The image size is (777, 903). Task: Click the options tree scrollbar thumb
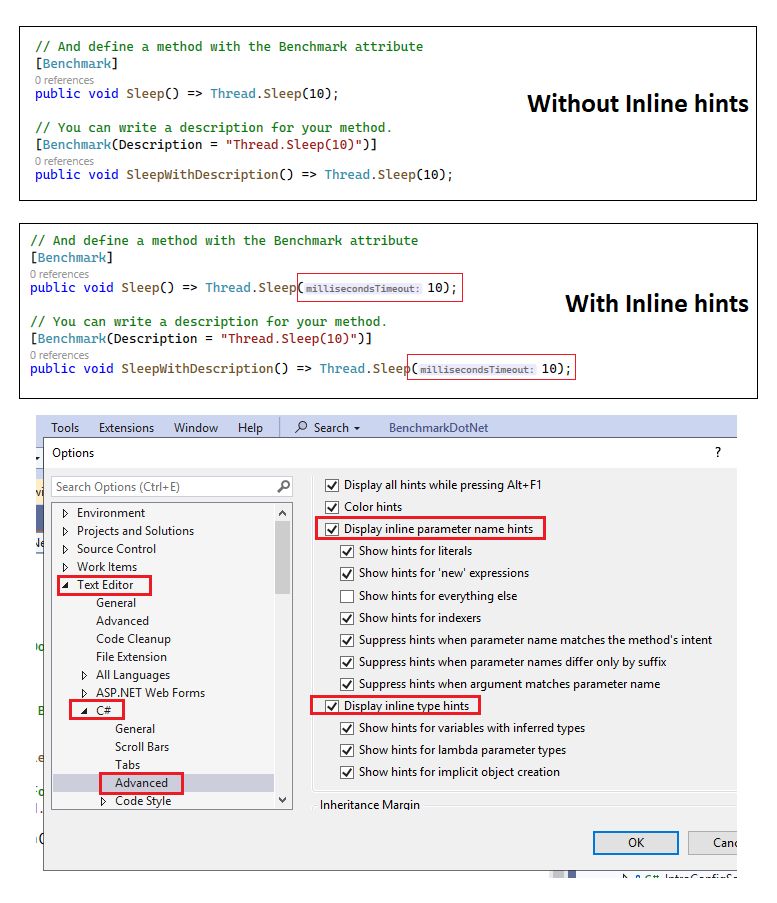pyautogui.click(x=282, y=557)
